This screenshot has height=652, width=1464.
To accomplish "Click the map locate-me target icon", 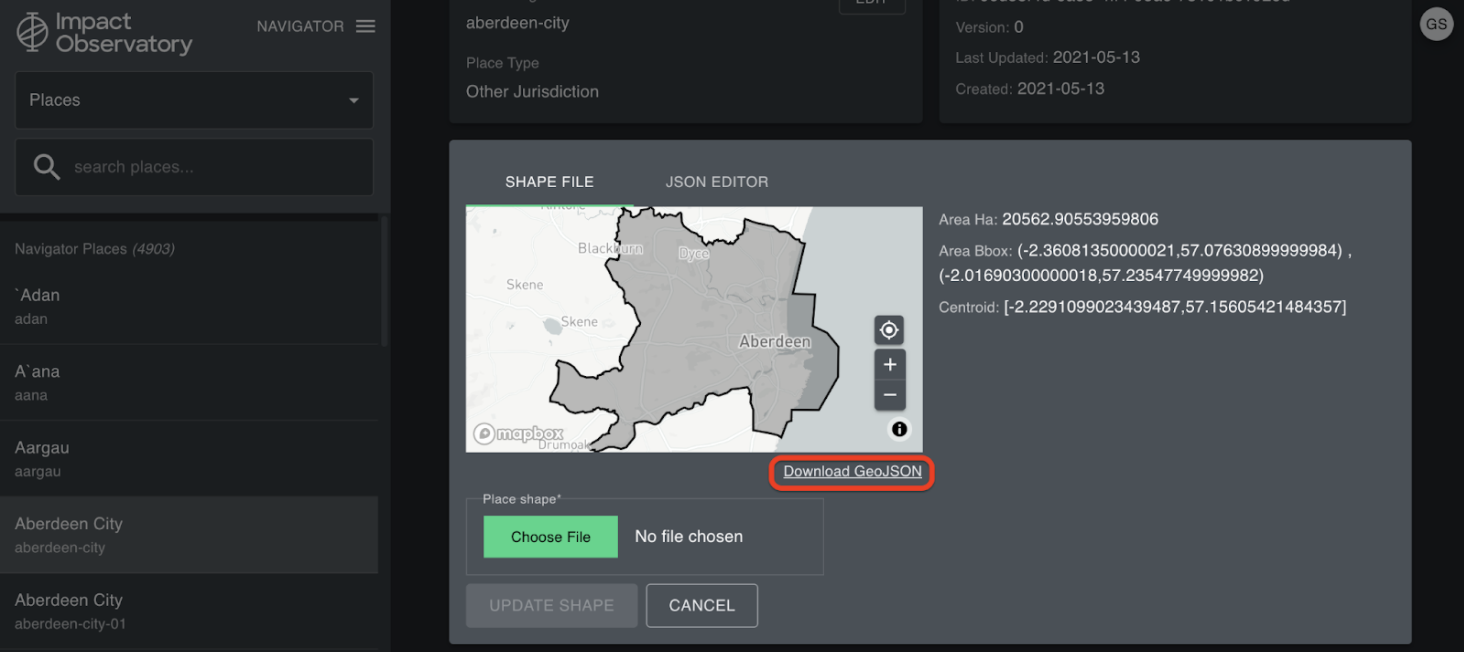I will (x=889, y=330).
